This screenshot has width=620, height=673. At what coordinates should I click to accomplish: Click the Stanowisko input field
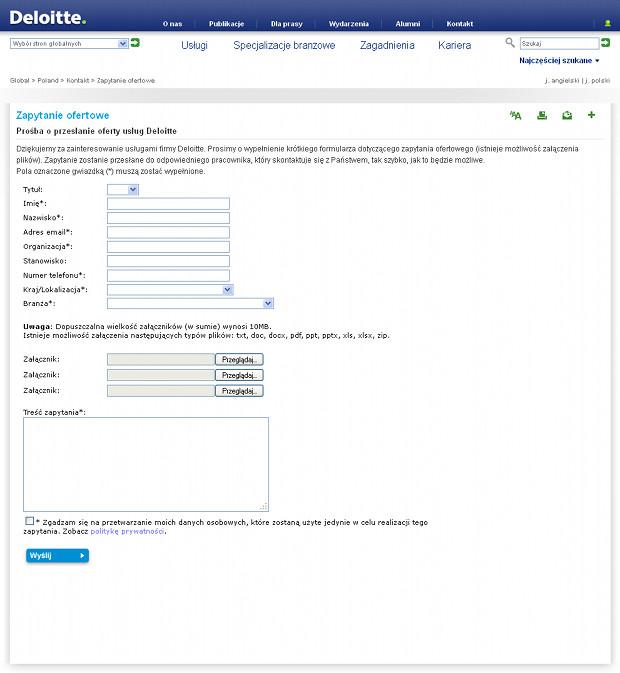168,261
